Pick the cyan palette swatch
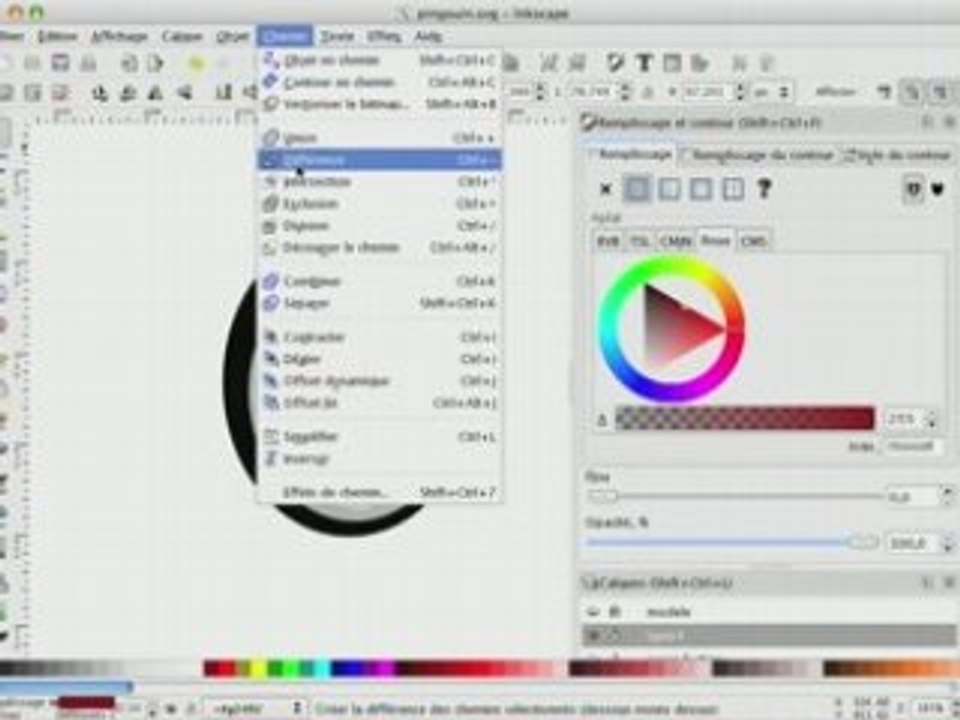Viewport: 960px width, 720px height. [322, 669]
